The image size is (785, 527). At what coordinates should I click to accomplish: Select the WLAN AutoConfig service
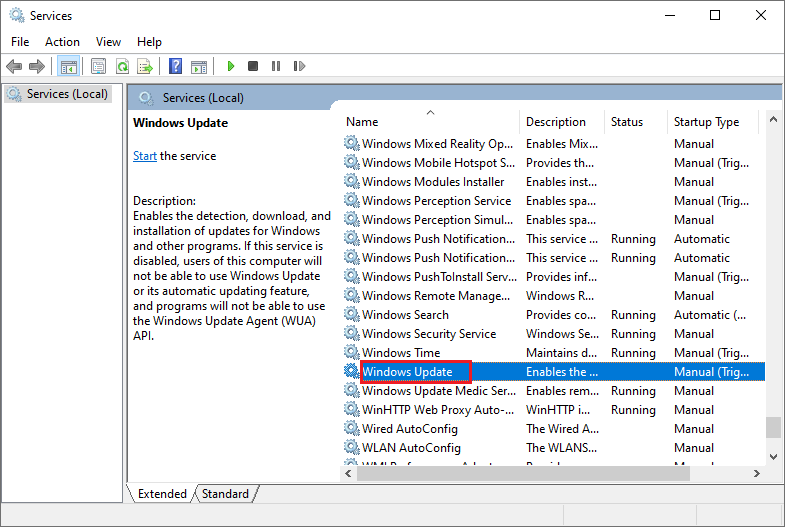tap(554, 447)
